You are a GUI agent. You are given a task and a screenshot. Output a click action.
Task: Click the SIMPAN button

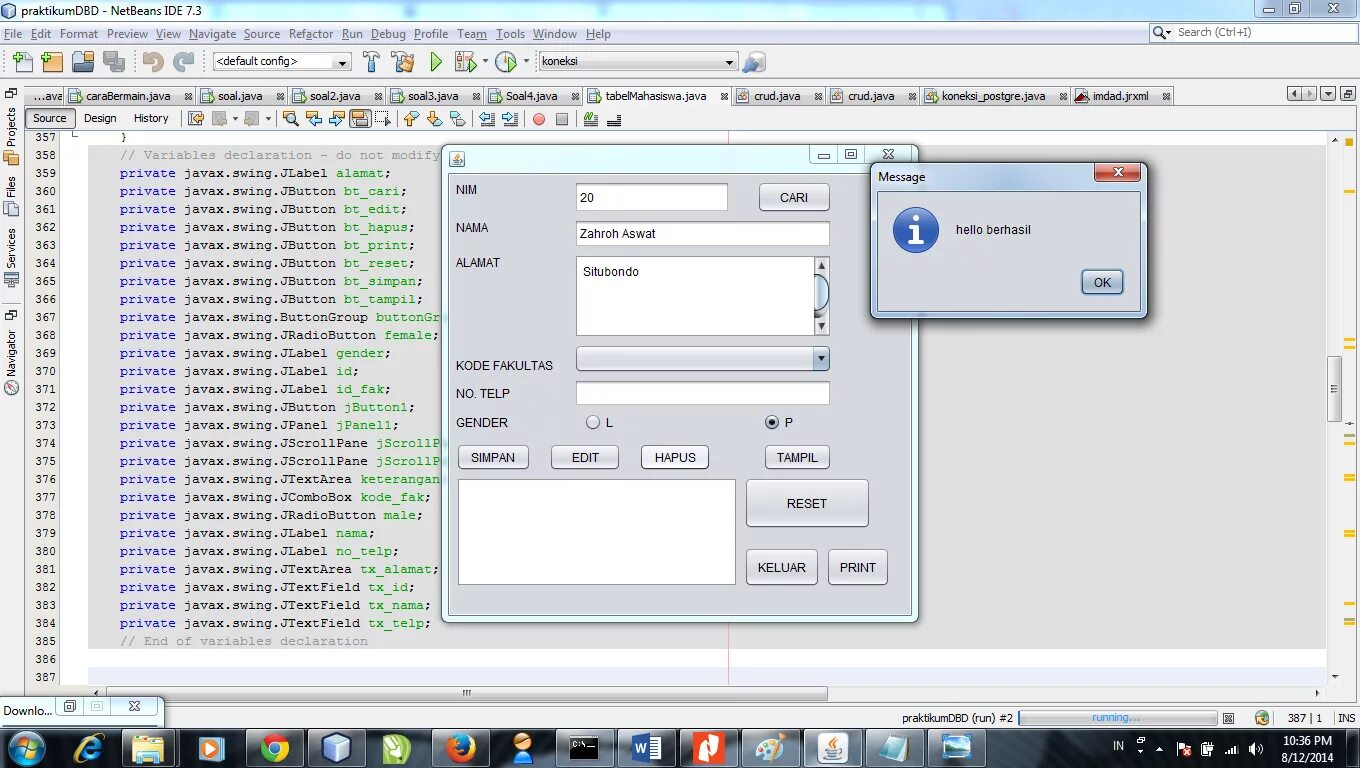pyautogui.click(x=493, y=457)
